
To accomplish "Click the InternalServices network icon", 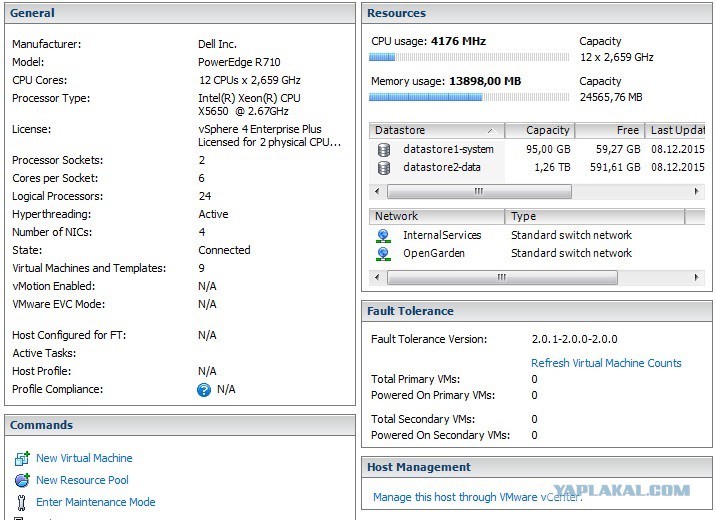I will point(383,236).
